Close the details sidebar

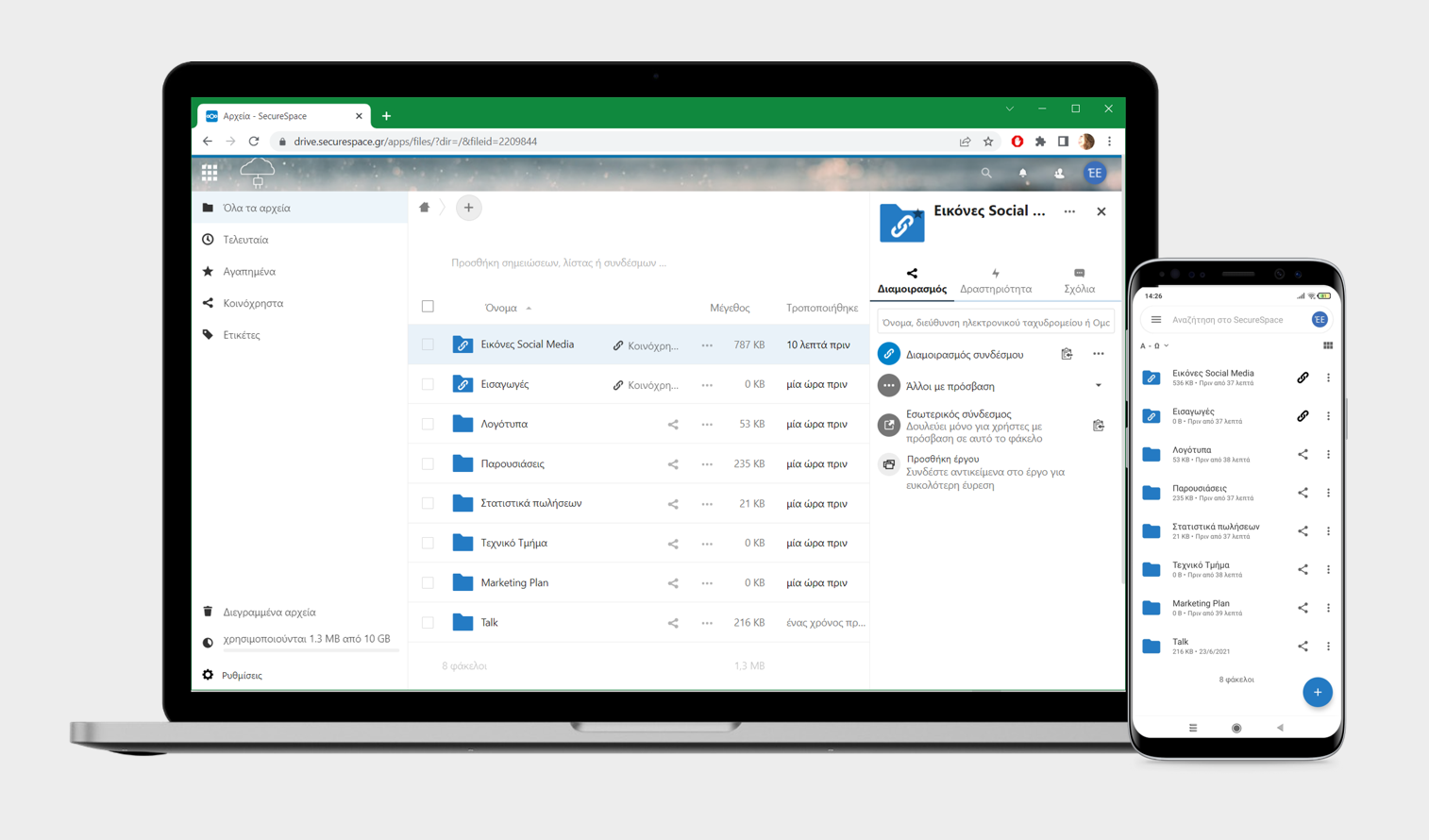[1101, 211]
